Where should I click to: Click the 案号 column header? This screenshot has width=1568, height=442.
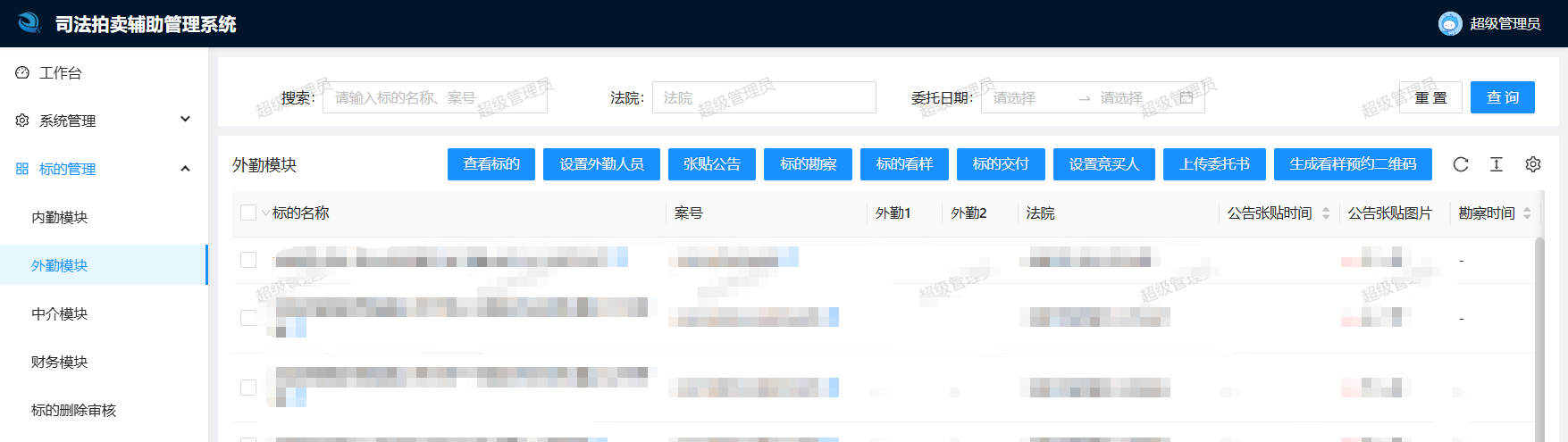point(689,213)
